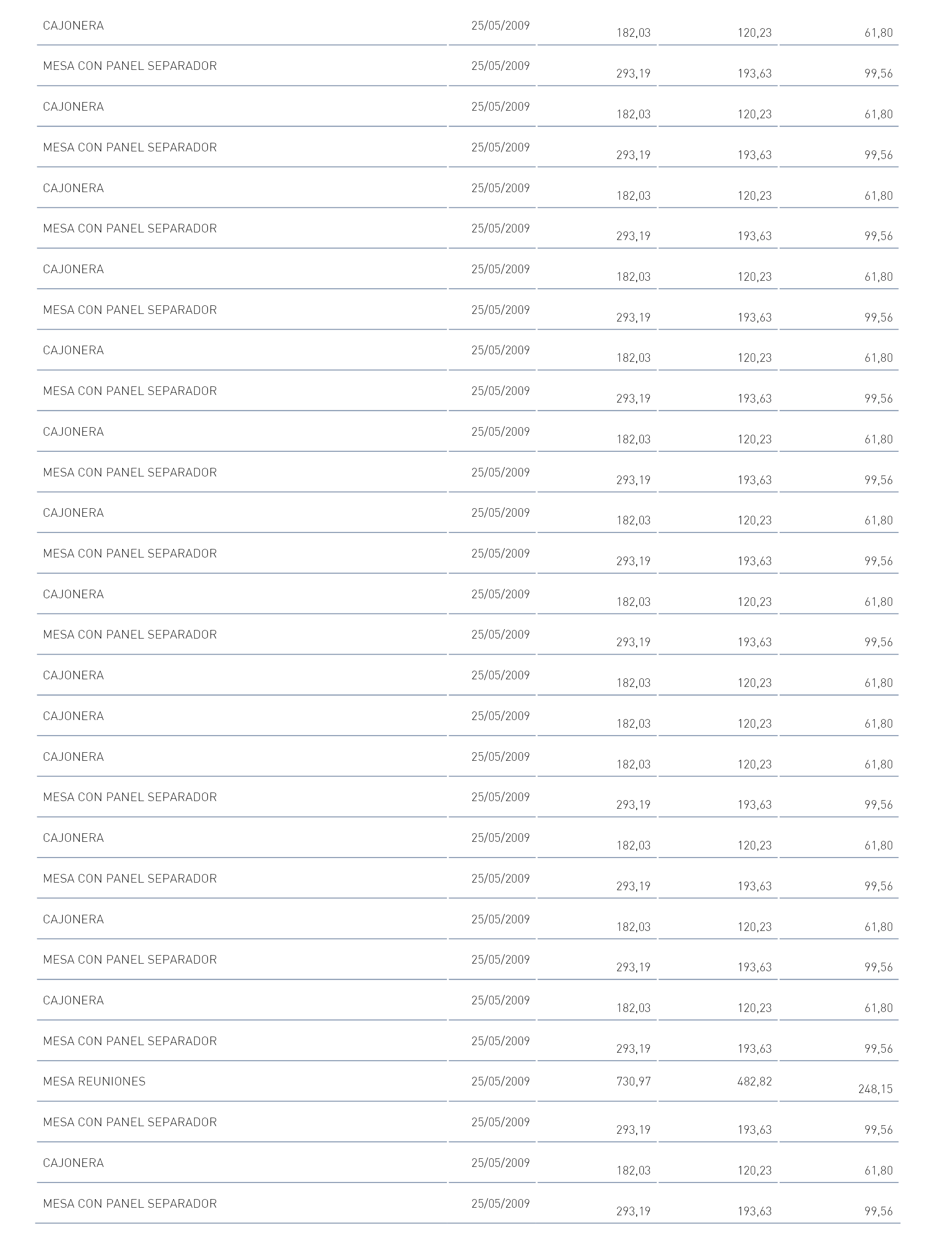Select the 193,63 value in the last row
952x1243 pixels.
(x=754, y=1211)
